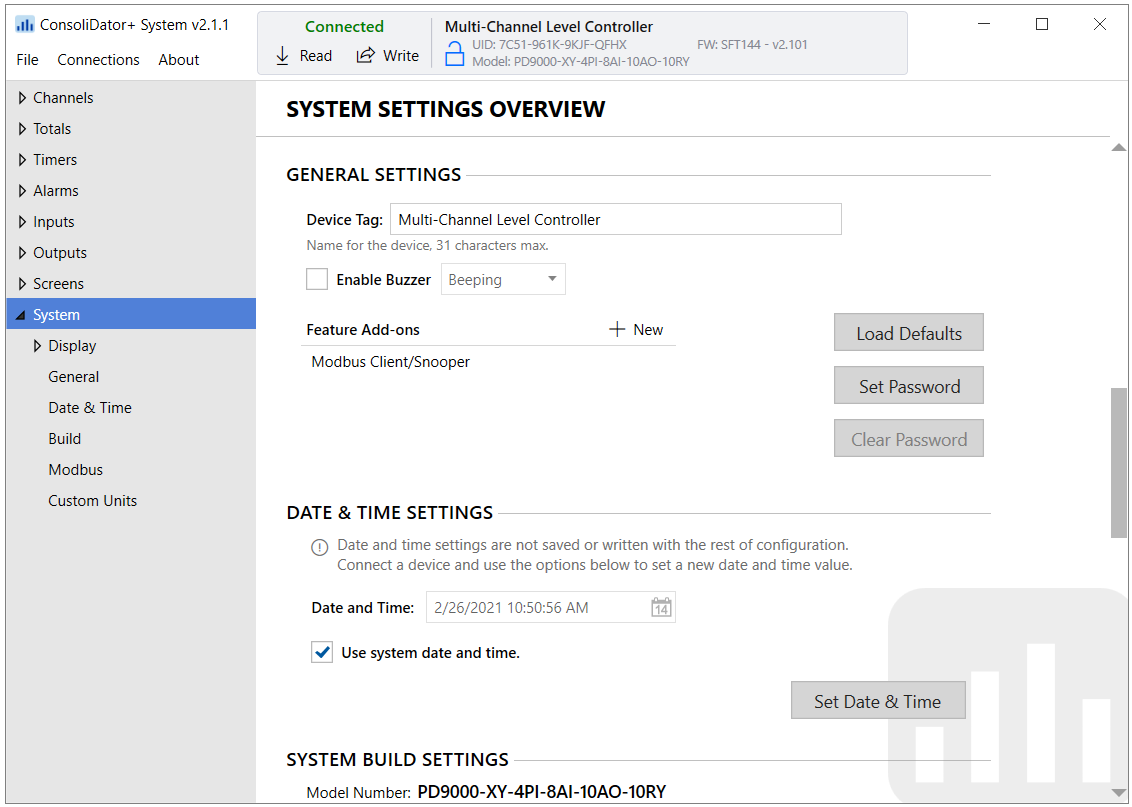
Task: Expand the Screens tree node
Action: point(22,284)
